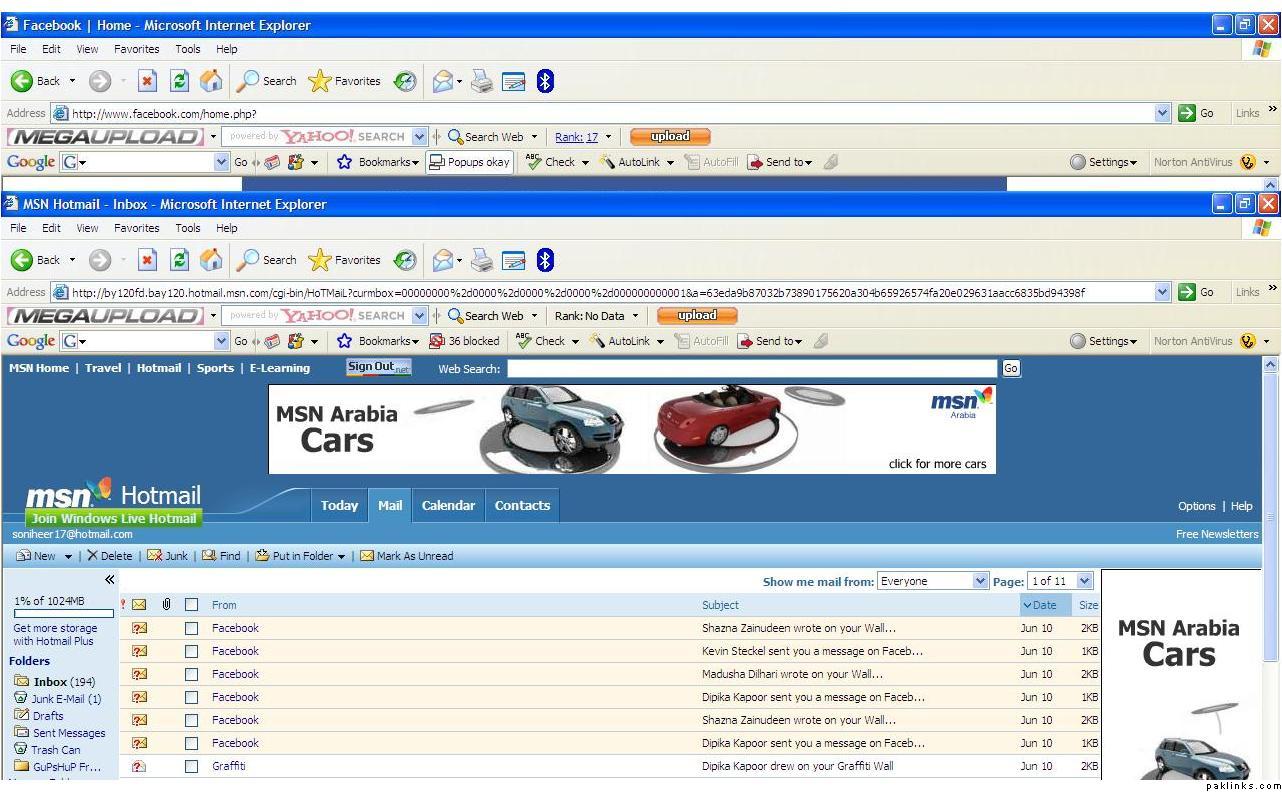Image resolution: width=1282 pixels, height=792 pixels.
Task: Expand the Page 1 of 11 dropdown
Action: tap(1061, 581)
